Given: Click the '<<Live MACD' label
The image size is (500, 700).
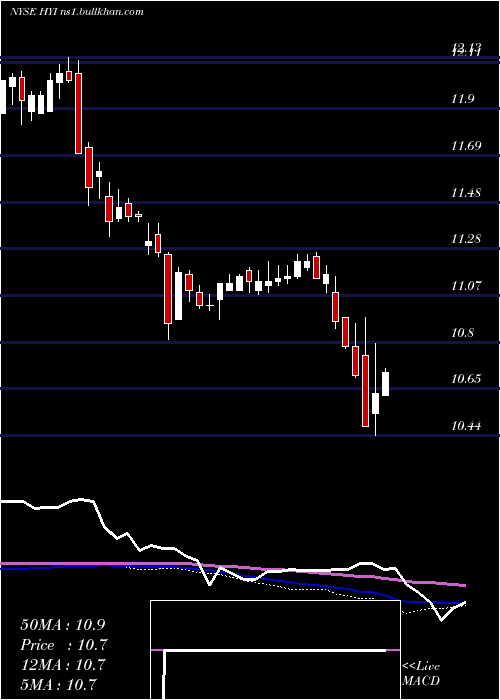Looking at the screenshot, I should tap(421, 673).
